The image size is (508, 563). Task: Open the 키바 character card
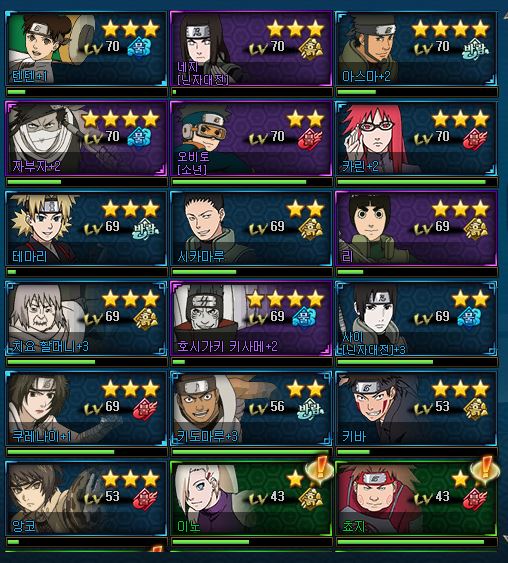point(416,409)
